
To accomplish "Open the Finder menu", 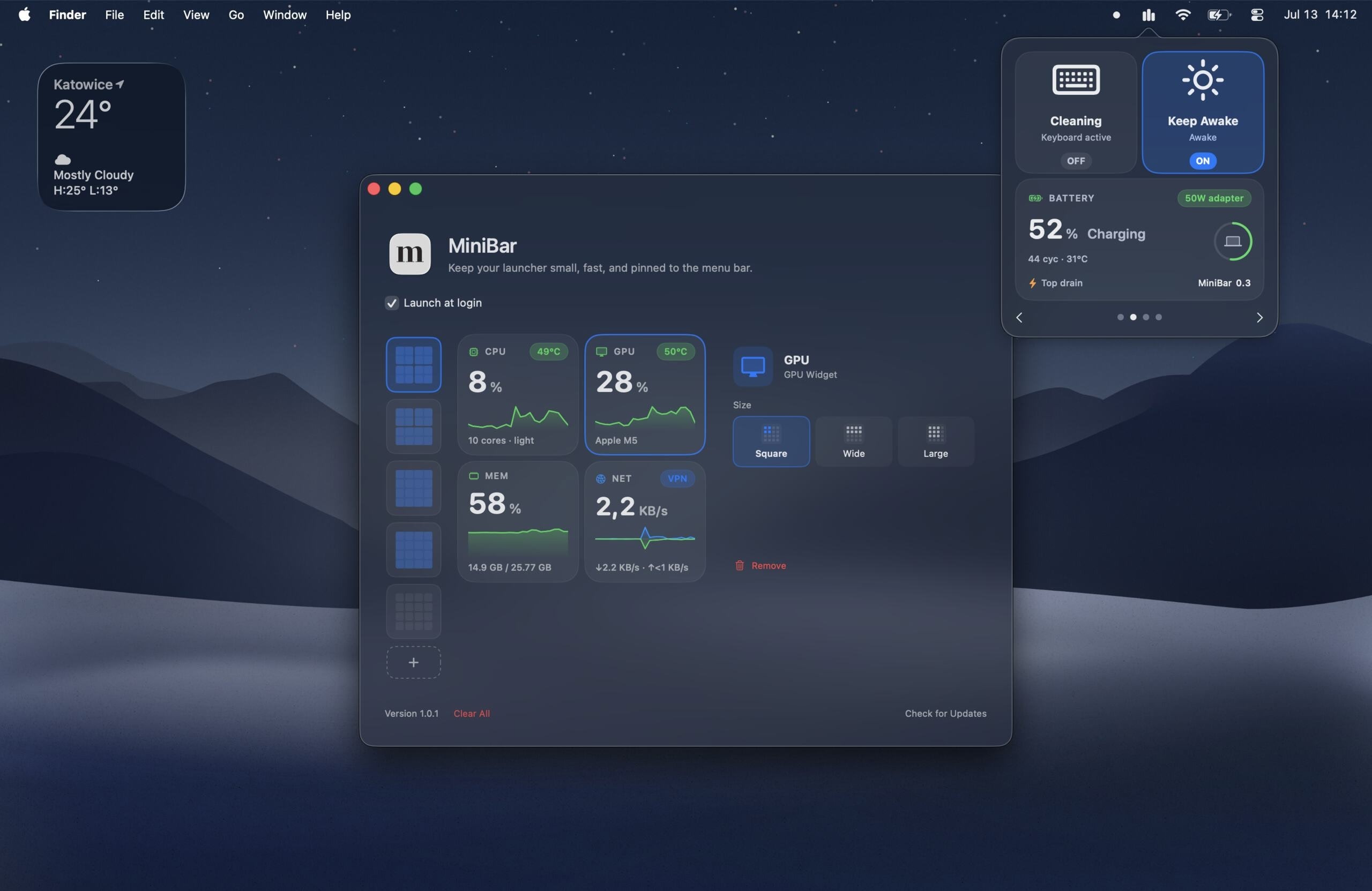I will [x=68, y=15].
